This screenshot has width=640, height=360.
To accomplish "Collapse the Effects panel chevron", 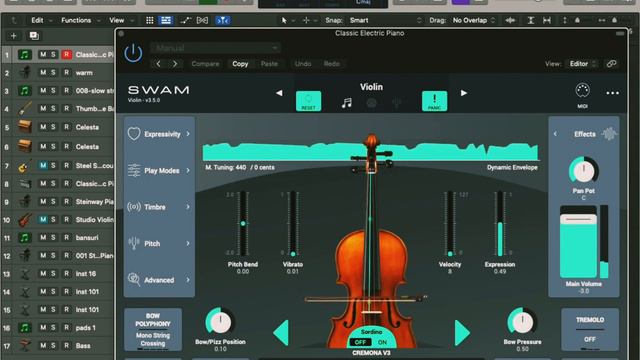I will point(555,134).
